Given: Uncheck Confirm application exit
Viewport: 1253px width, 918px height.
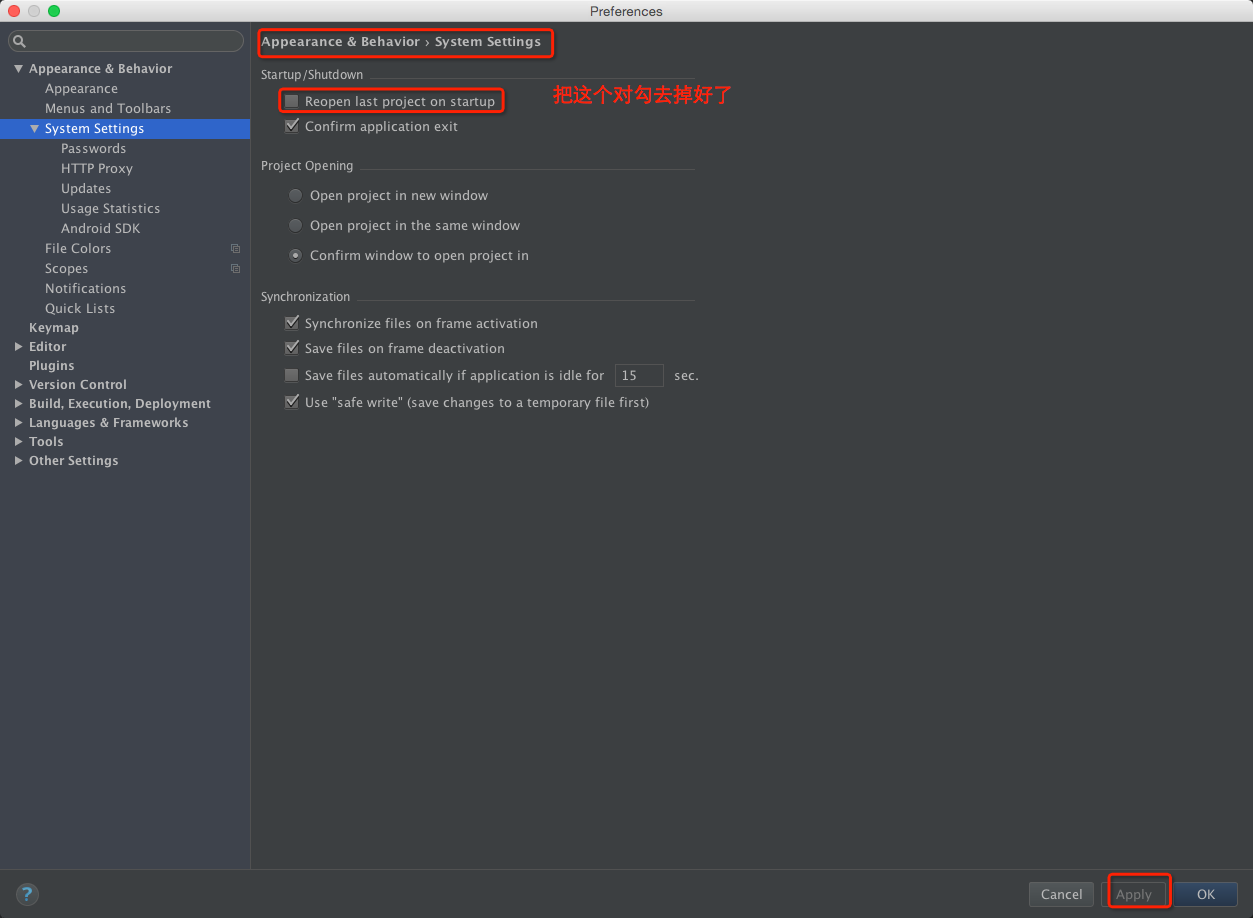Looking at the screenshot, I should [292, 126].
